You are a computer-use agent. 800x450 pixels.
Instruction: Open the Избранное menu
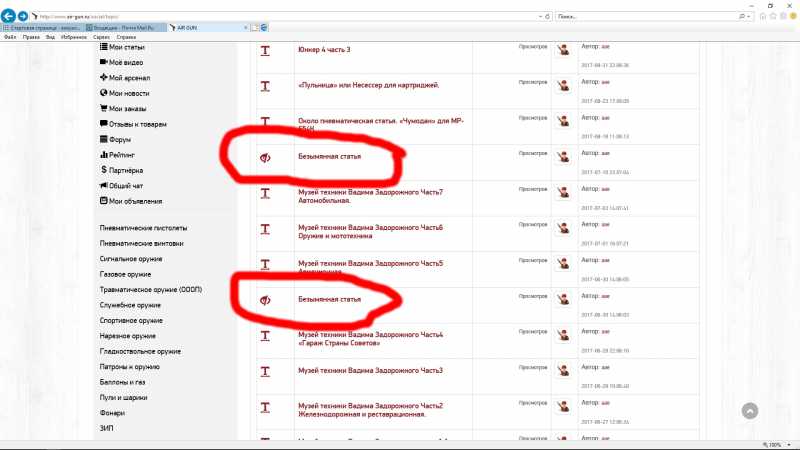coord(73,37)
